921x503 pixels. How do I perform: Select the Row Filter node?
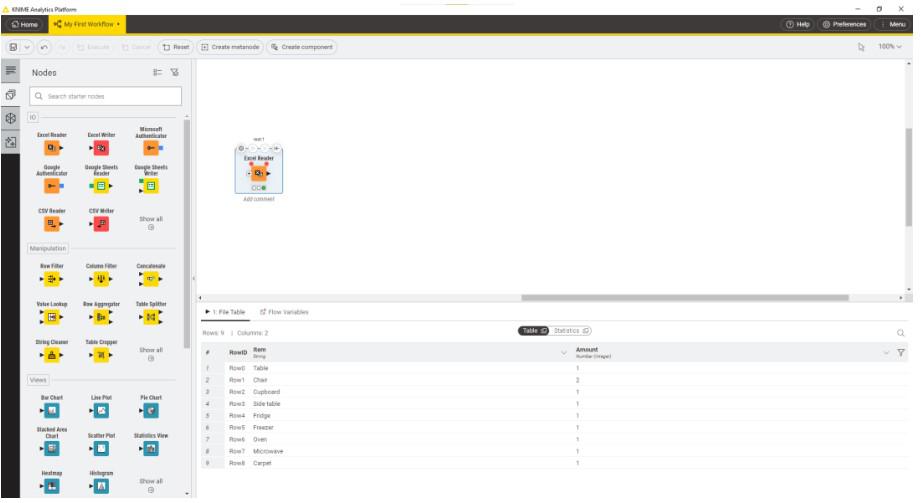tap(52, 279)
